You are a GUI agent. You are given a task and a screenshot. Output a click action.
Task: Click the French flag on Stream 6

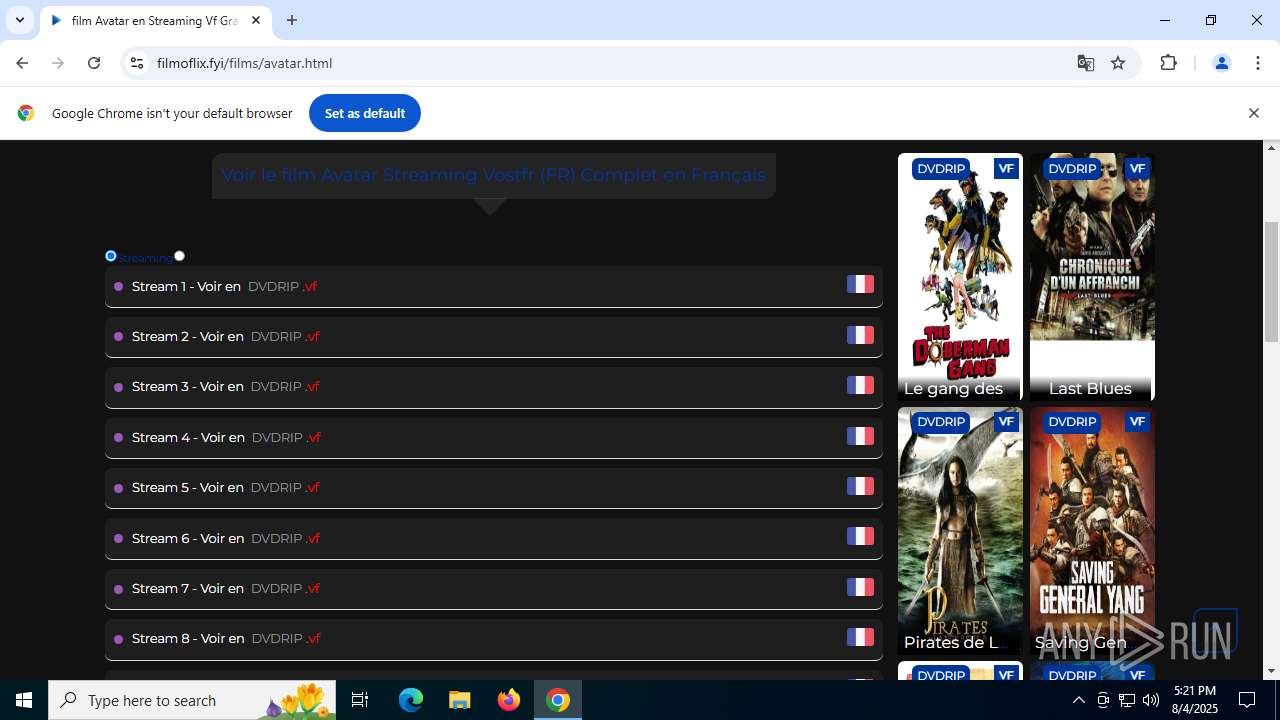860,536
